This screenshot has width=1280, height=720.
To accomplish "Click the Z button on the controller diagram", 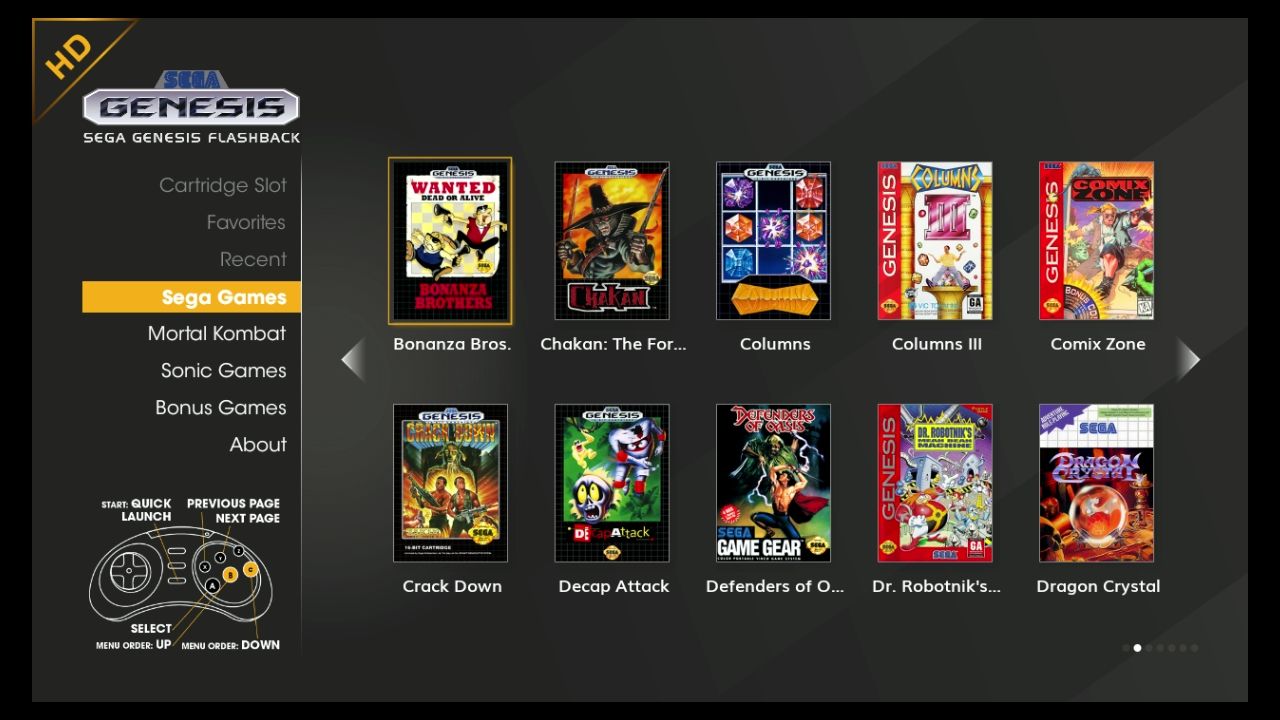I will point(239,551).
